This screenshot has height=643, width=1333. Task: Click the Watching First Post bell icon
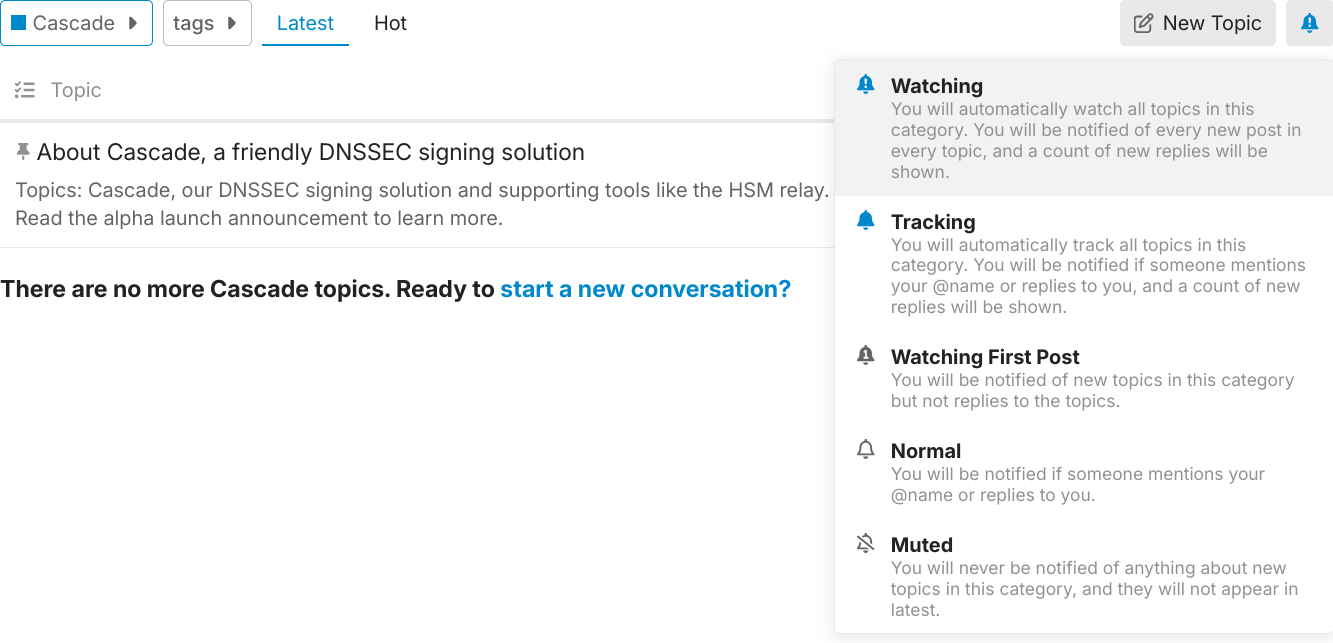point(866,356)
